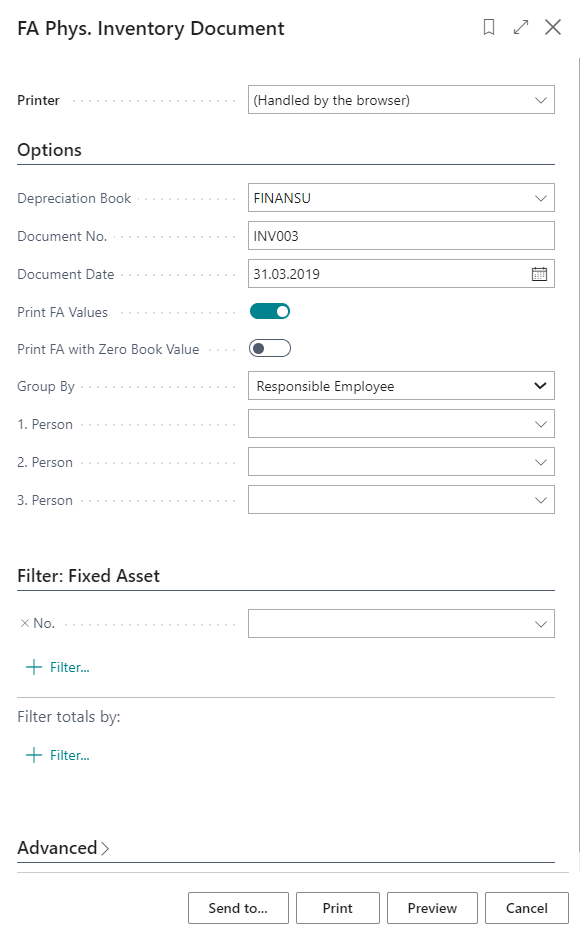Close the FA Phys. Inventory Document dialog
This screenshot has height=936, width=580.
(x=553, y=27)
